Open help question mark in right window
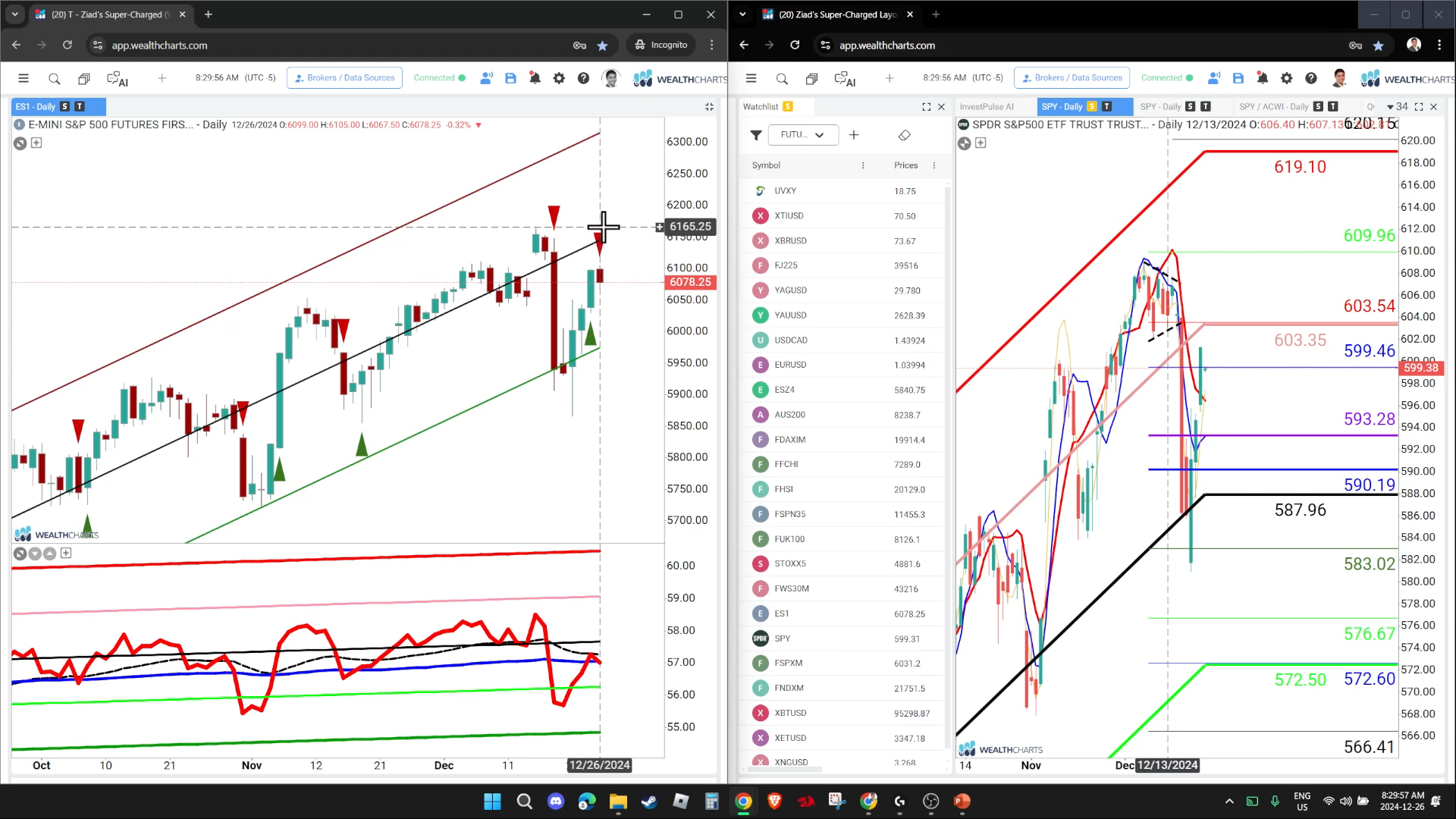Viewport: 1456px width, 819px height. point(1310,78)
